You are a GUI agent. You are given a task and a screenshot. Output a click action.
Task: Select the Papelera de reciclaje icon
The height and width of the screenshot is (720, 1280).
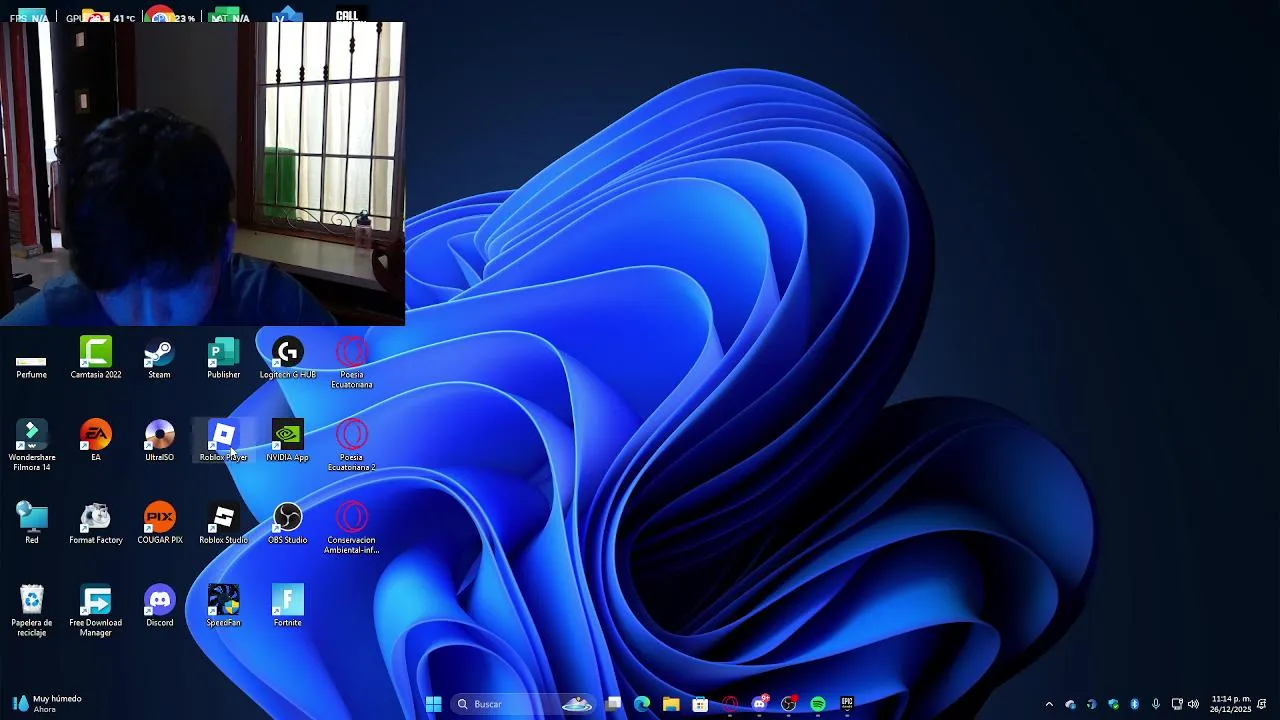tap(31, 611)
